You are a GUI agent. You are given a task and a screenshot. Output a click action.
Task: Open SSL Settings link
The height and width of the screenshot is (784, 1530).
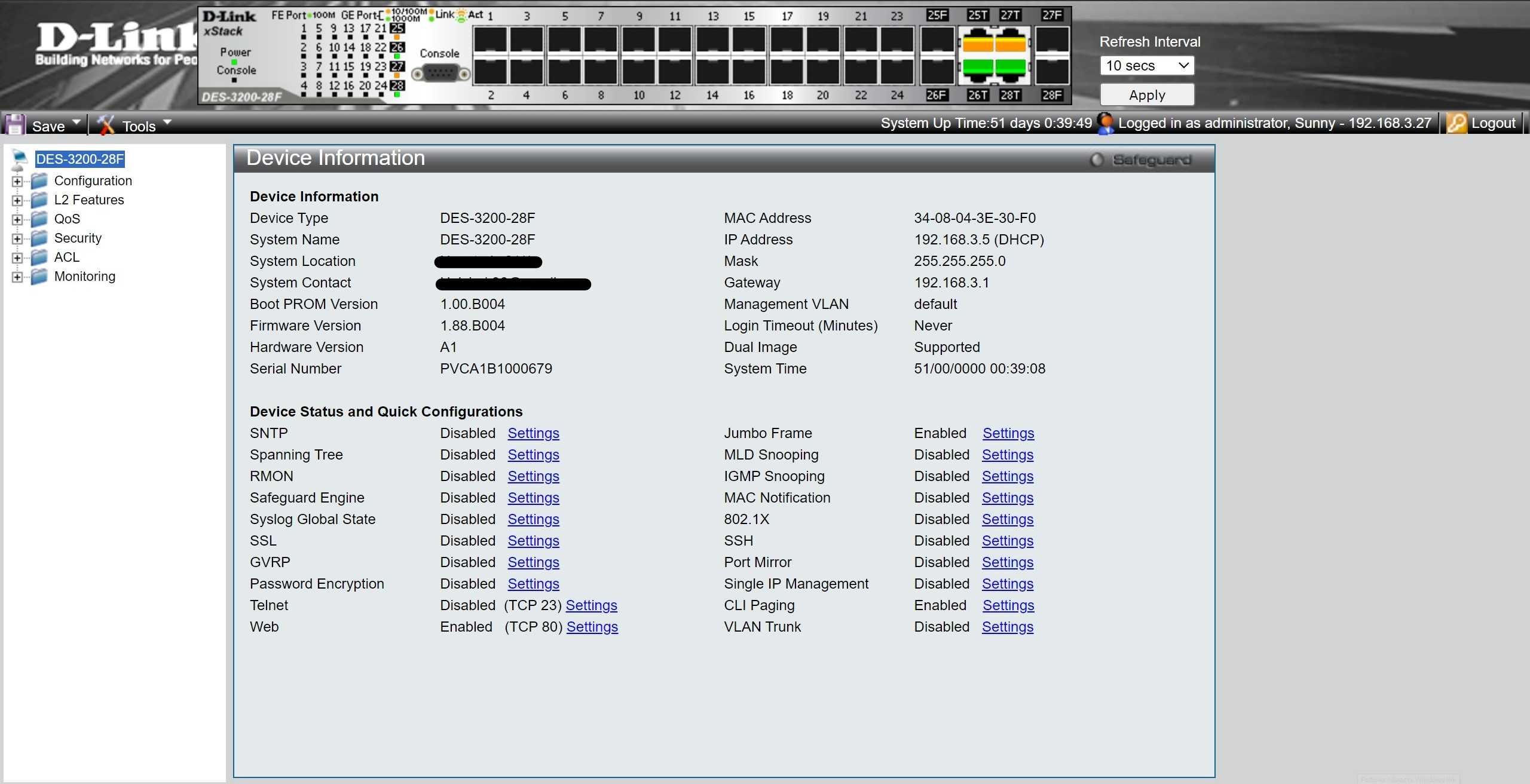(533, 541)
